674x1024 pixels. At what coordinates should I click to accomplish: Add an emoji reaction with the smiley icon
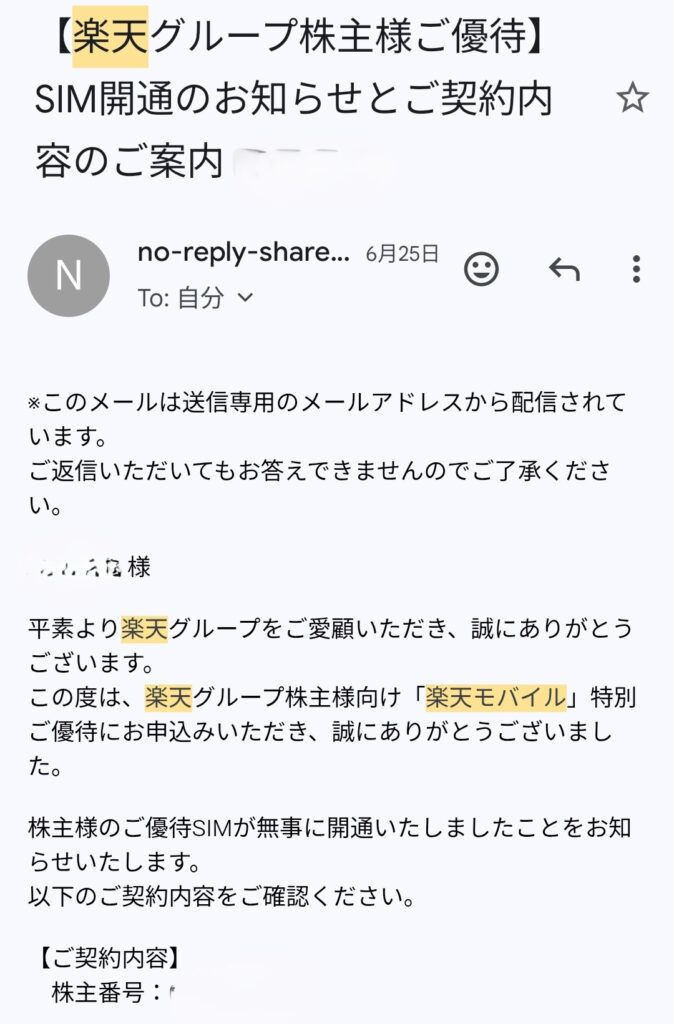point(481,269)
